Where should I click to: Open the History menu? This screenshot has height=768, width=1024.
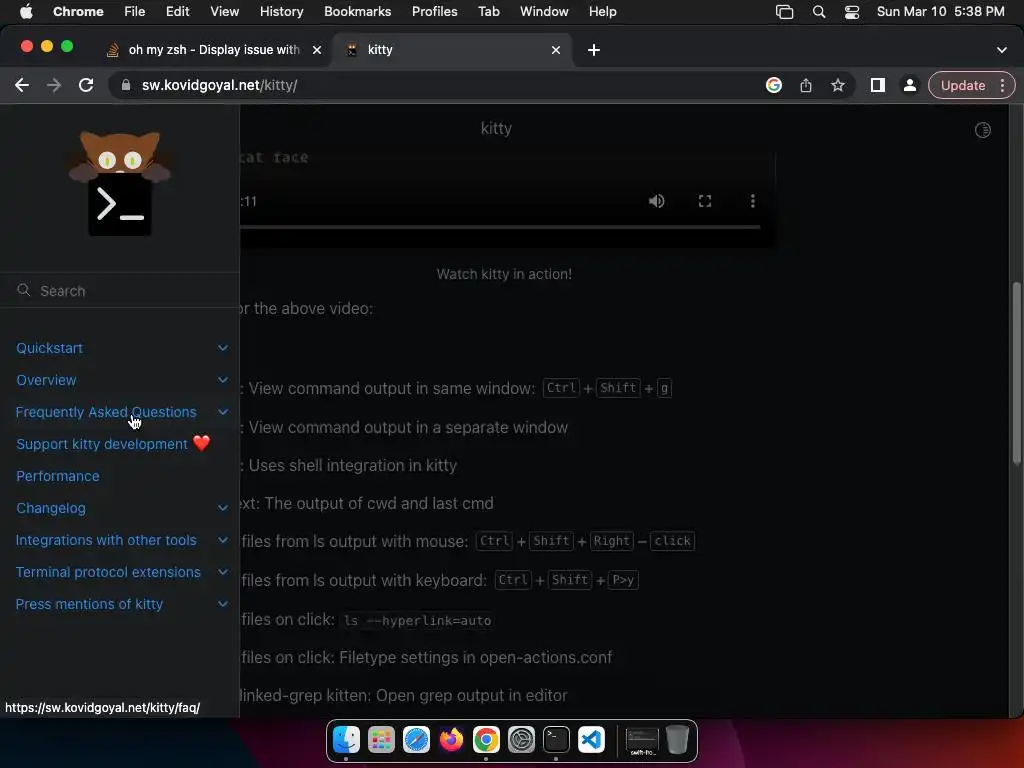(x=281, y=11)
